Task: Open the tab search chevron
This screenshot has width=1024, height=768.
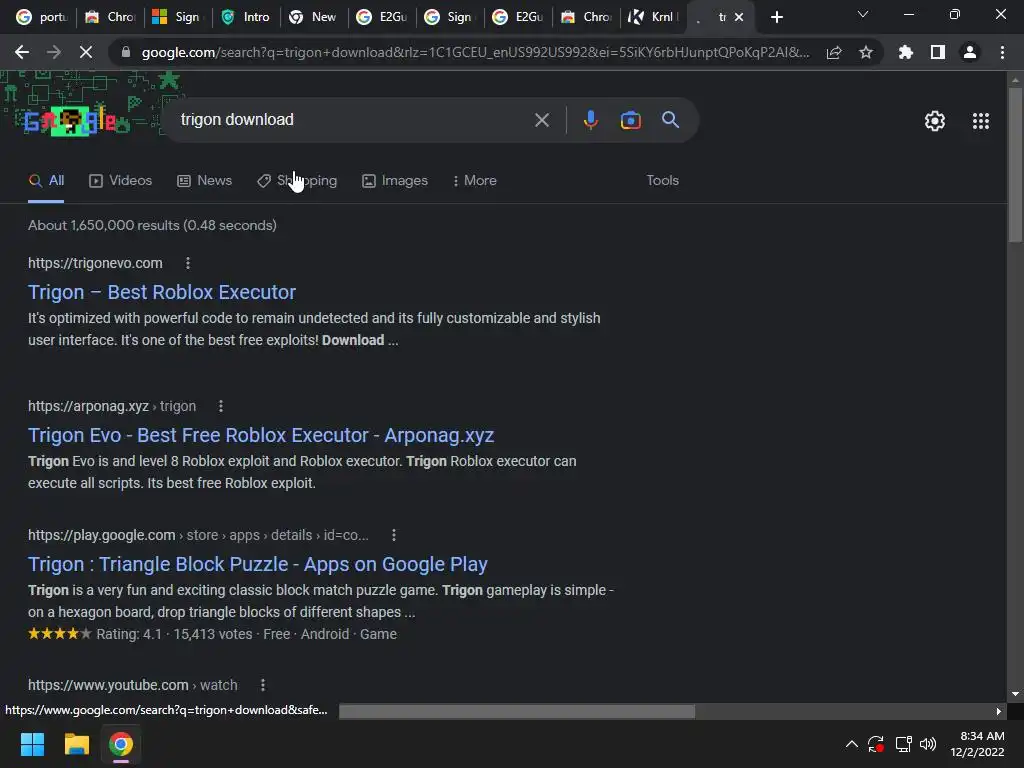Action: tap(863, 14)
